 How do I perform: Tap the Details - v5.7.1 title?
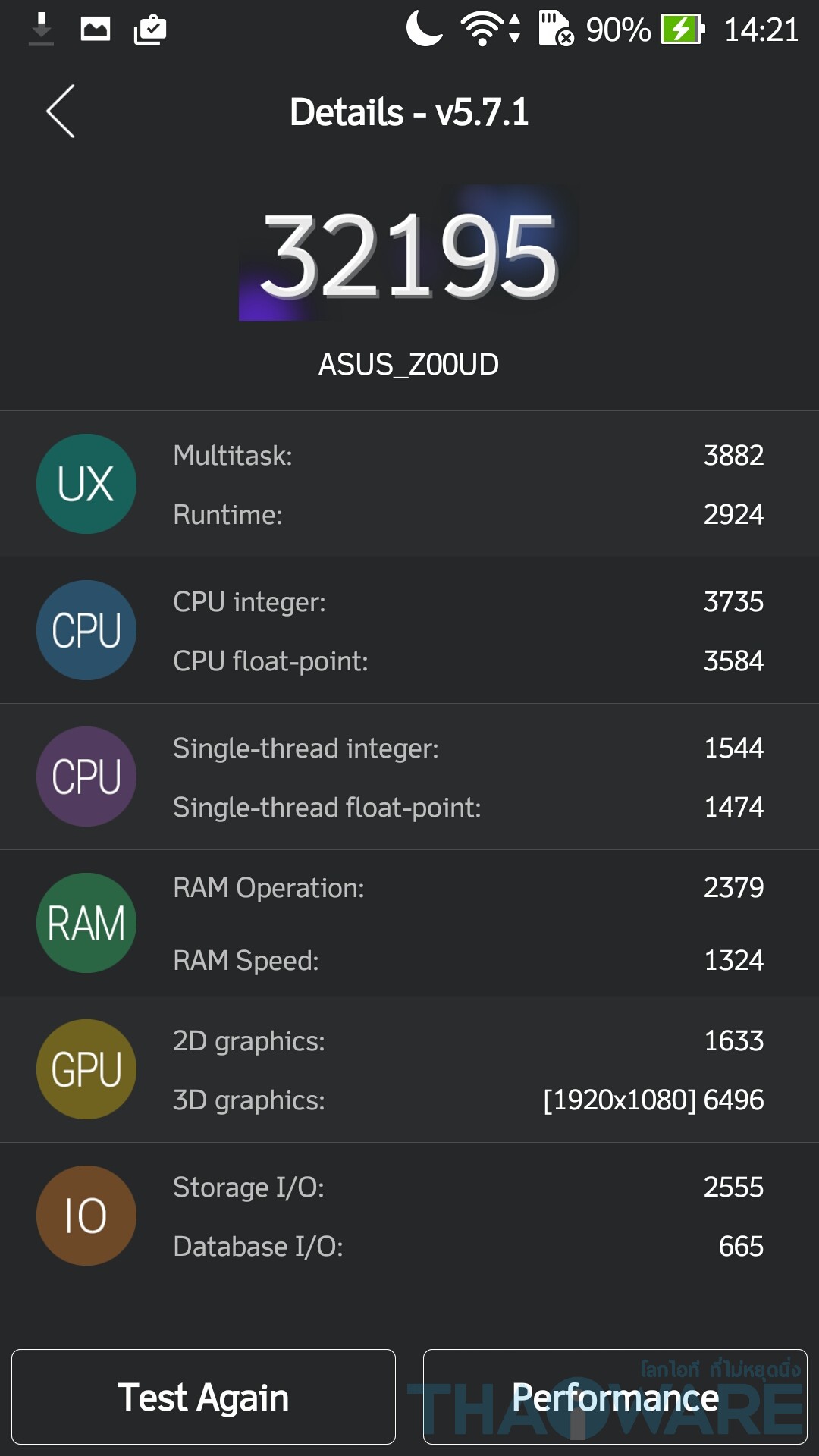[409, 112]
